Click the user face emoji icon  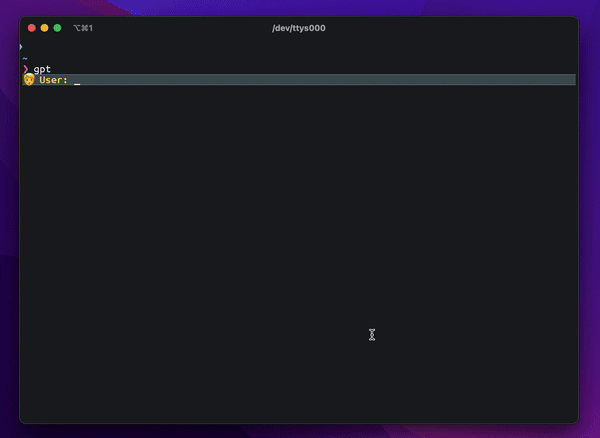29,80
